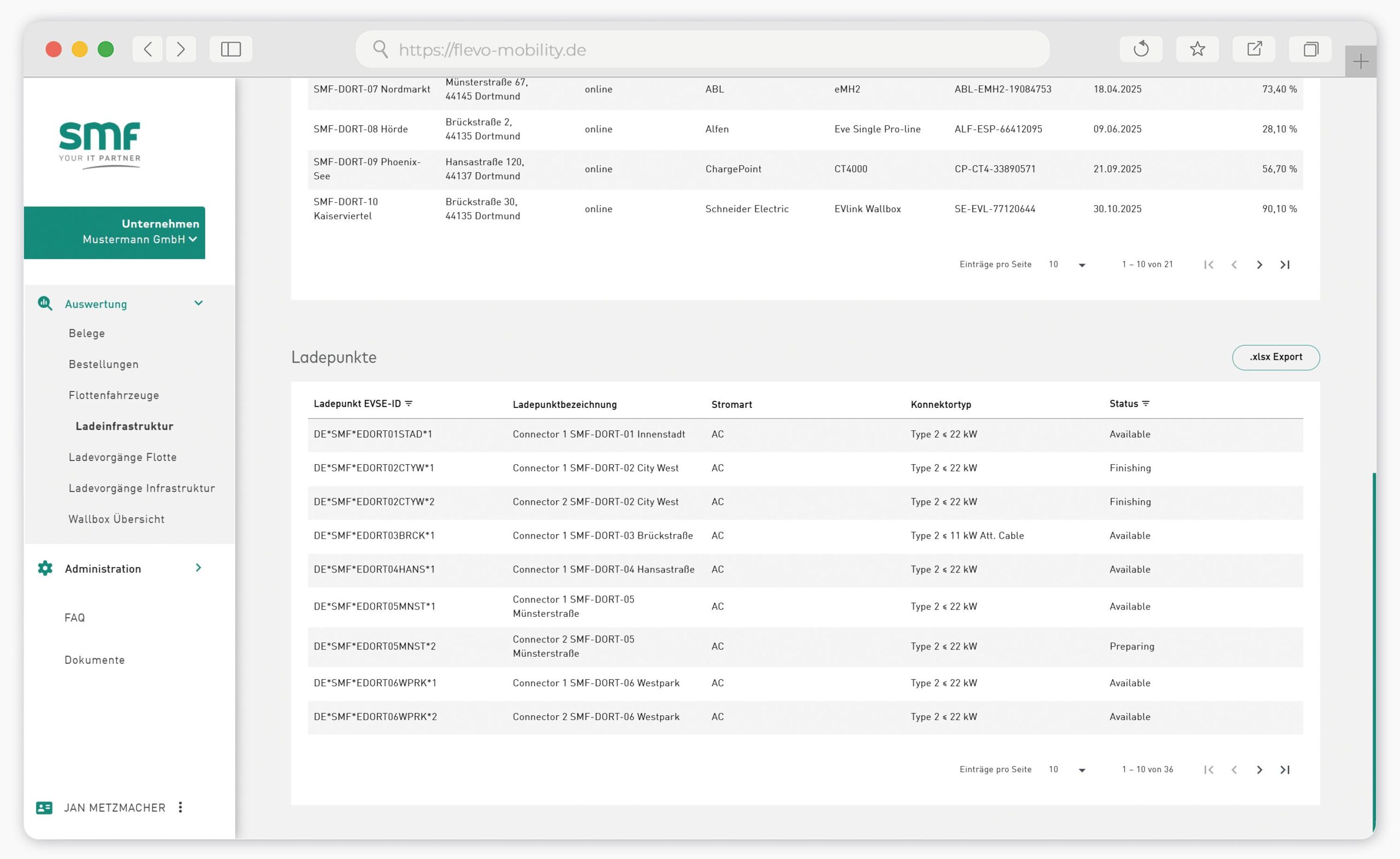Open the Administration settings gear icon
The image size is (1400, 859).
tap(44, 568)
